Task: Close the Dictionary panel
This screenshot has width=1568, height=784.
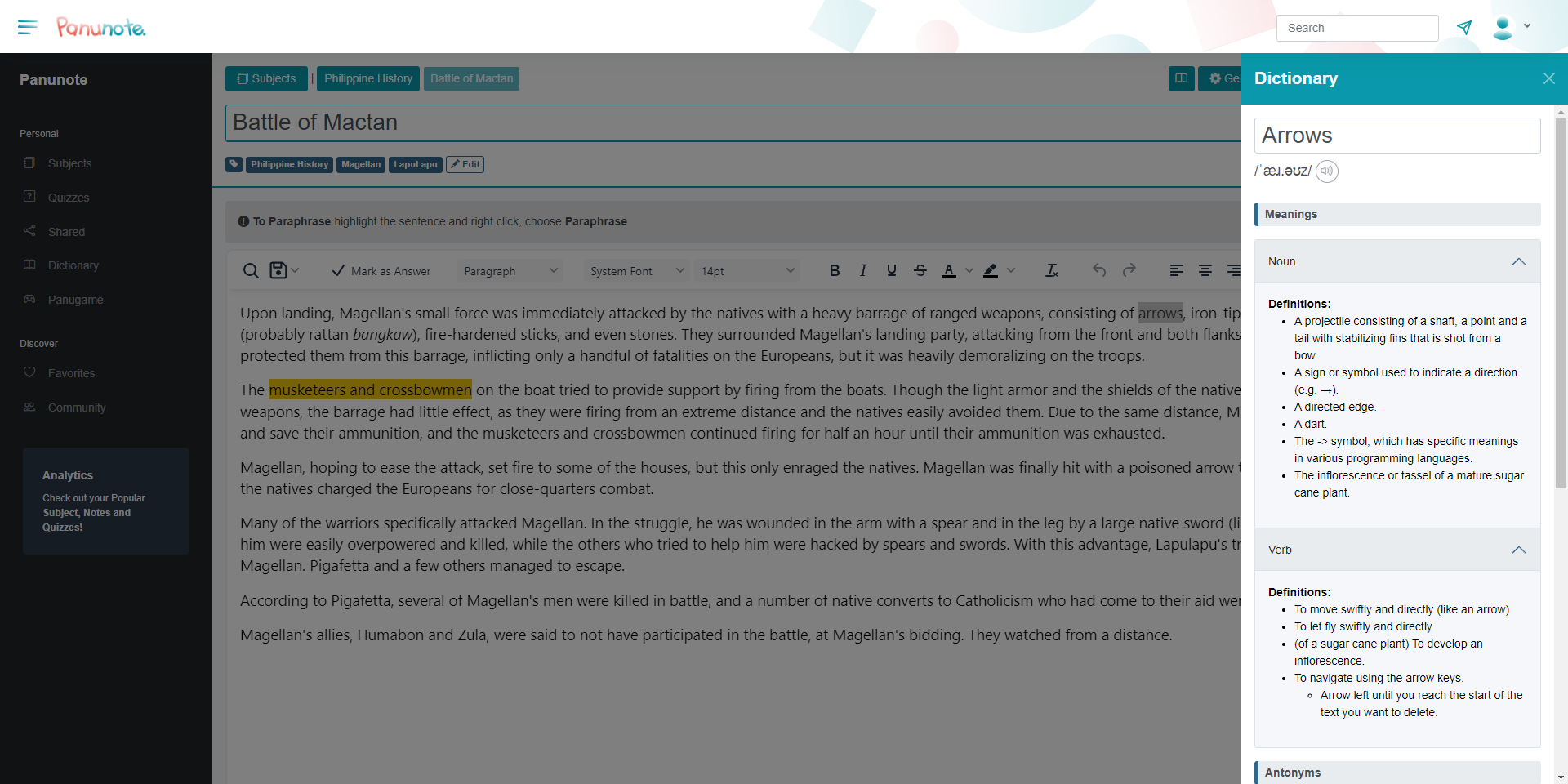Action: tap(1549, 78)
